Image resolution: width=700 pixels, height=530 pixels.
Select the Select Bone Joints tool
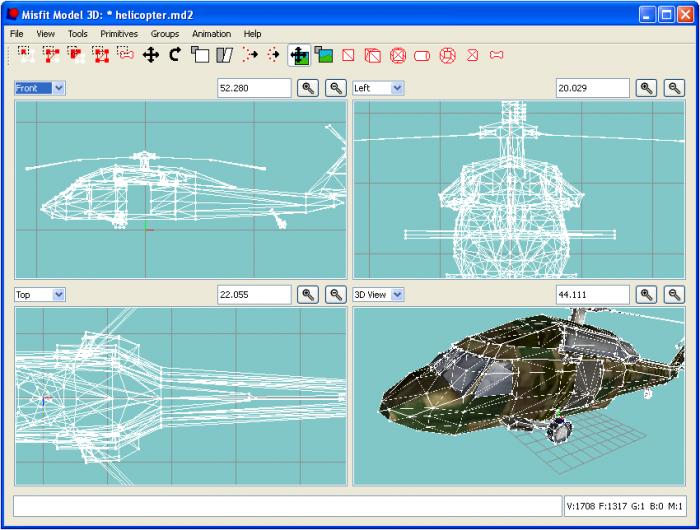coord(126,54)
